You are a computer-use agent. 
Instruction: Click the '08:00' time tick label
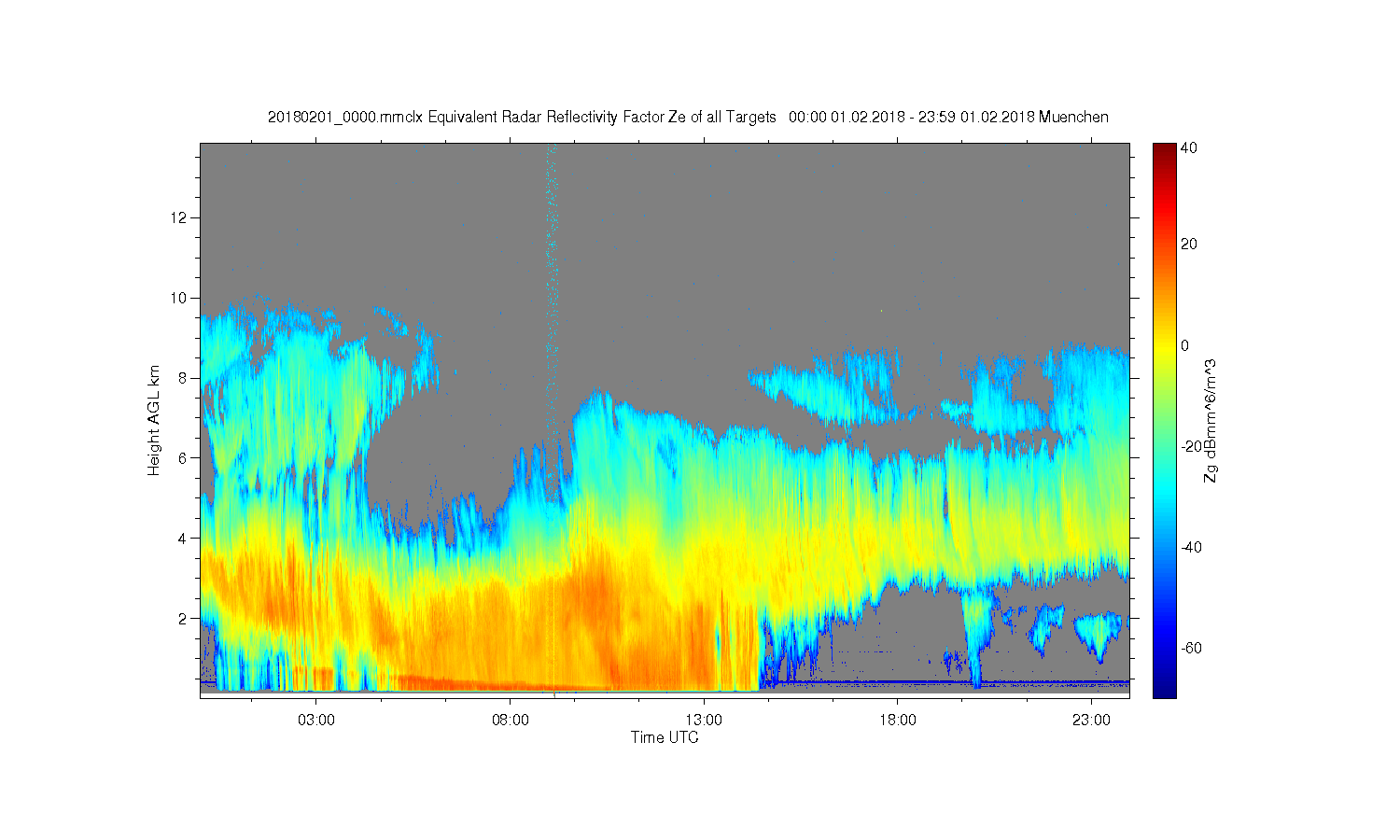pos(511,721)
